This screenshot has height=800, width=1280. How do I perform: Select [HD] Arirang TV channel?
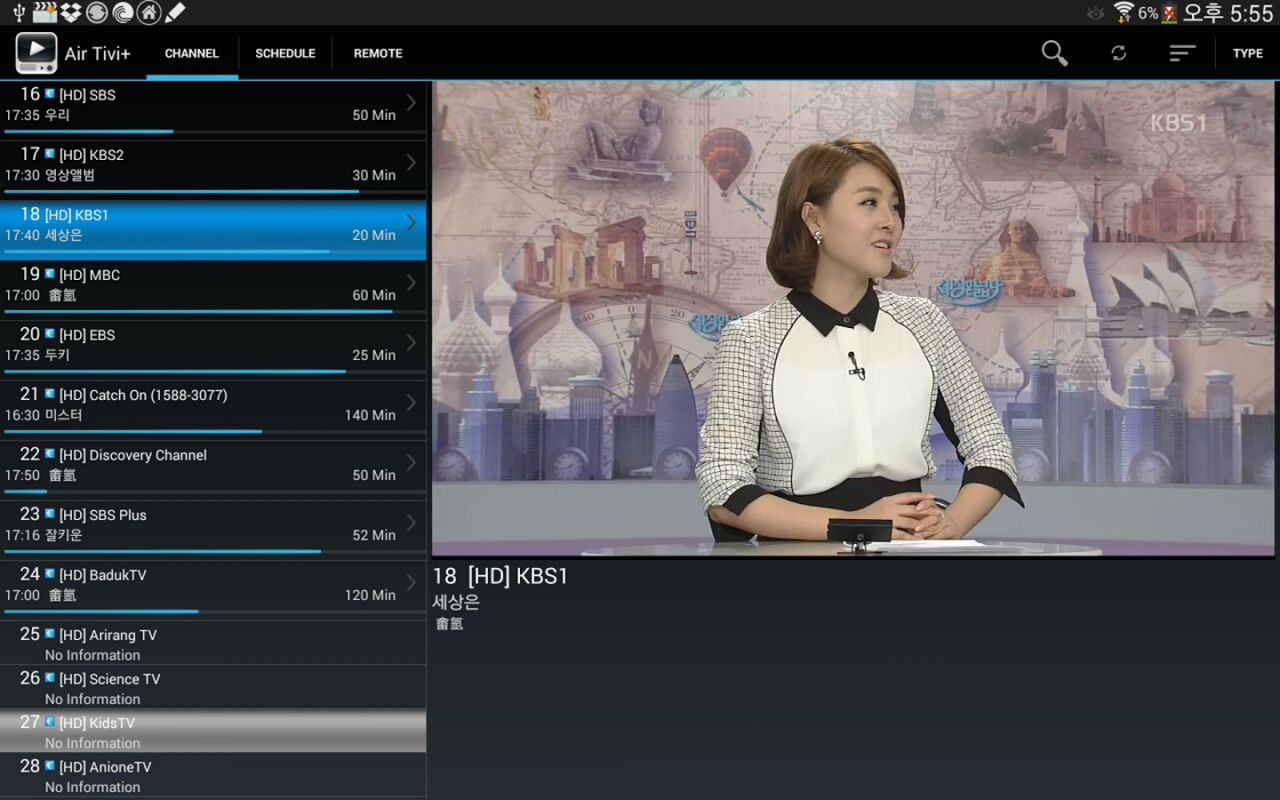[213, 643]
